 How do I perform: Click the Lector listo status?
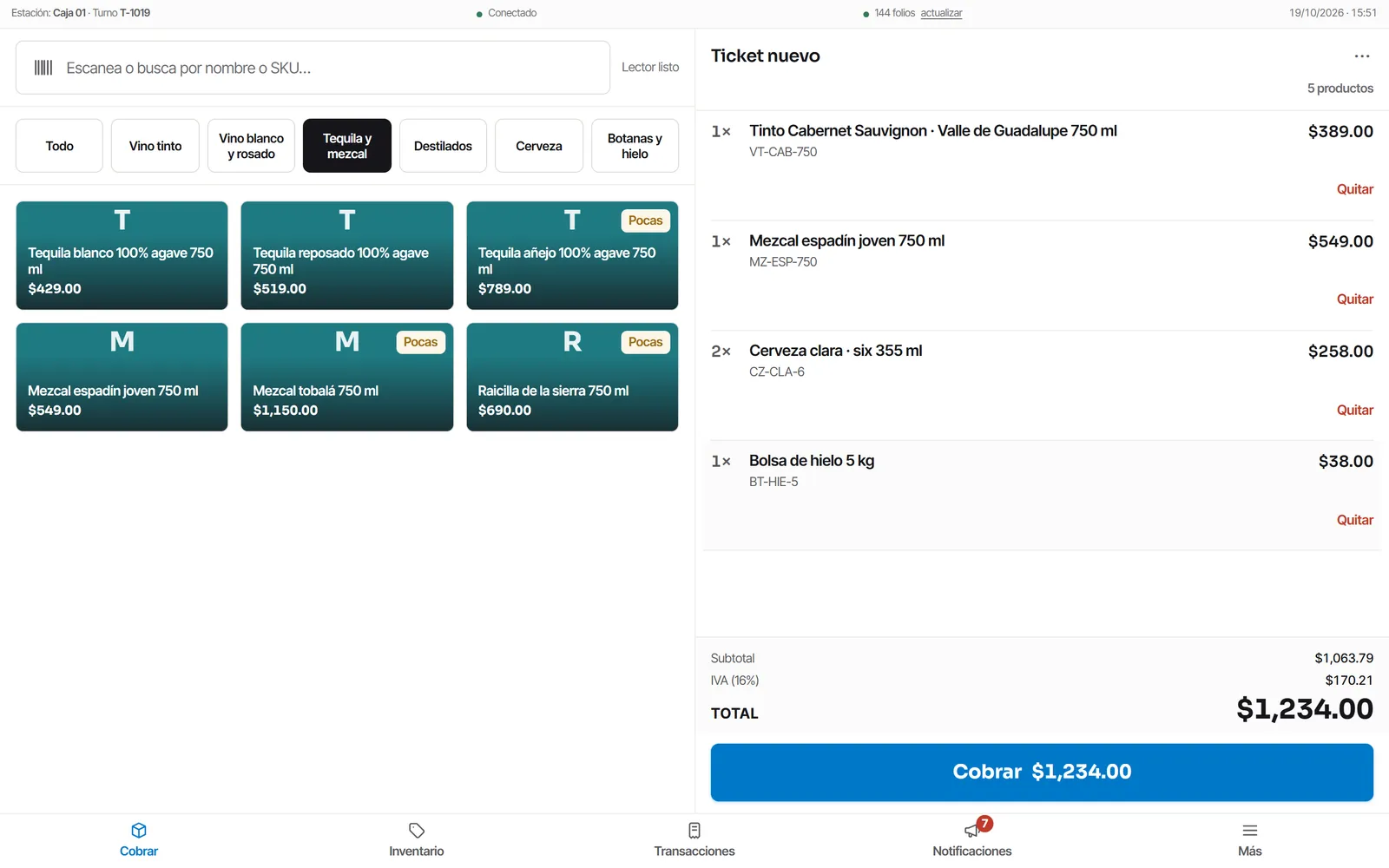[x=650, y=67]
